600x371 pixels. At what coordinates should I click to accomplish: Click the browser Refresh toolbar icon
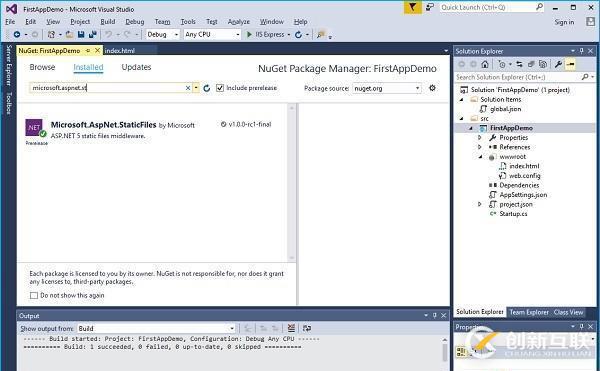pyautogui.click(x=298, y=35)
